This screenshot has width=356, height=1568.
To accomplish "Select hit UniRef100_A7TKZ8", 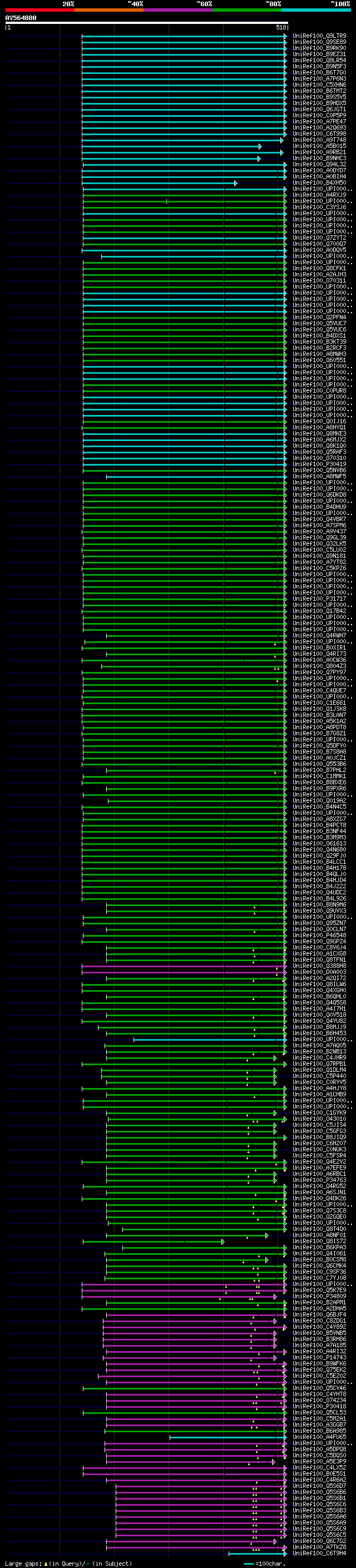I will coord(319,1547).
